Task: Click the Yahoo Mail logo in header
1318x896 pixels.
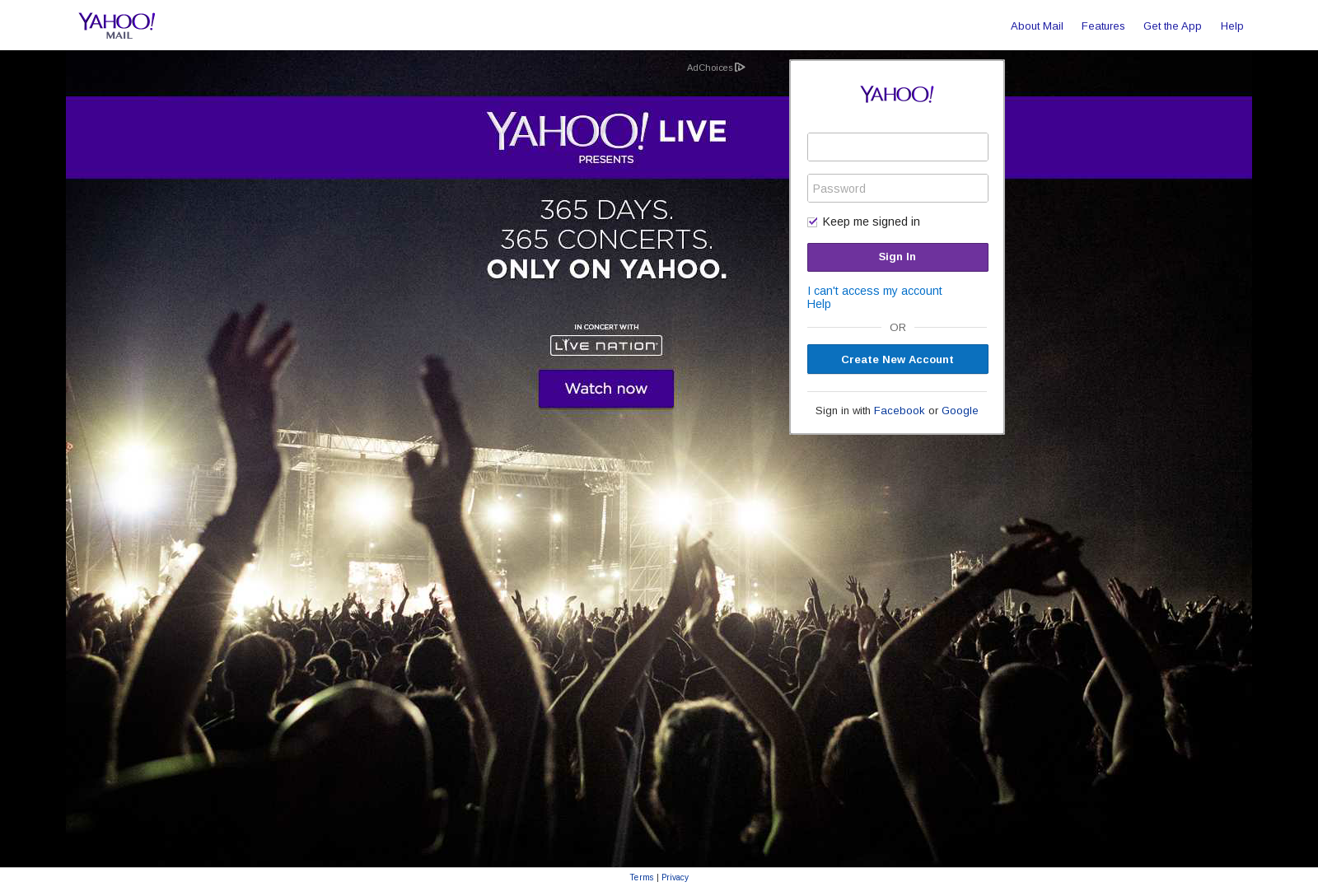Action: tap(117, 26)
